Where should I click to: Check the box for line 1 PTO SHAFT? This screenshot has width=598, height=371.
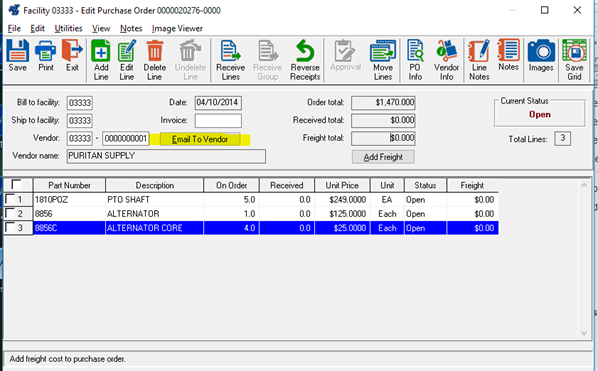9,199
